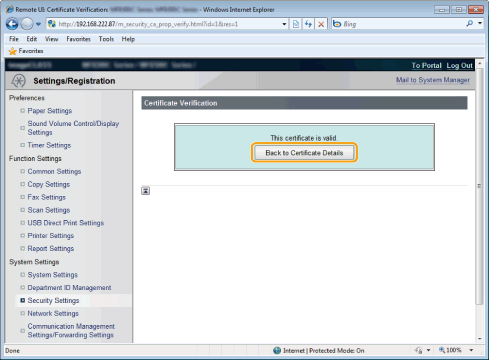Open Scan Settings
The width and height of the screenshot is (489, 360).
click(49, 210)
